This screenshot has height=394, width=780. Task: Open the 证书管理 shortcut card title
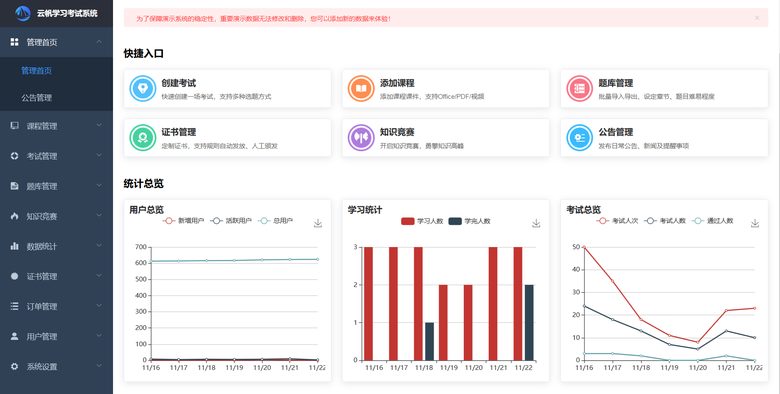click(179, 132)
